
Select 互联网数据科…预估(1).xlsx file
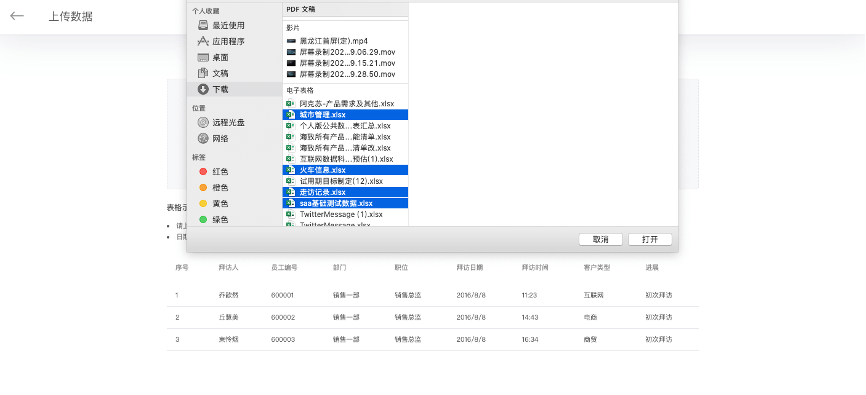[x=346, y=159]
